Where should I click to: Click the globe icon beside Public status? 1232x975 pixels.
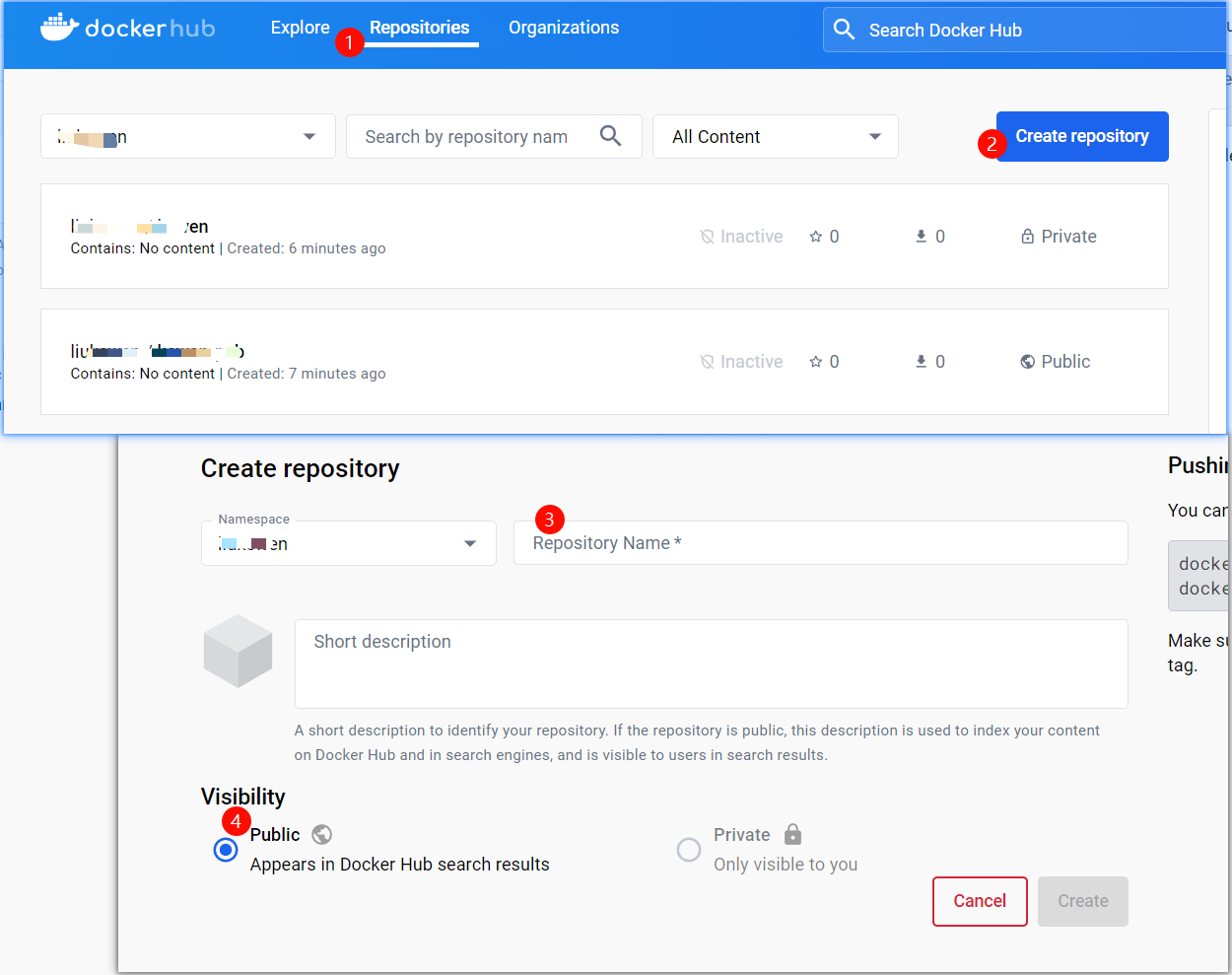pyautogui.click(x=1027, y=362)
